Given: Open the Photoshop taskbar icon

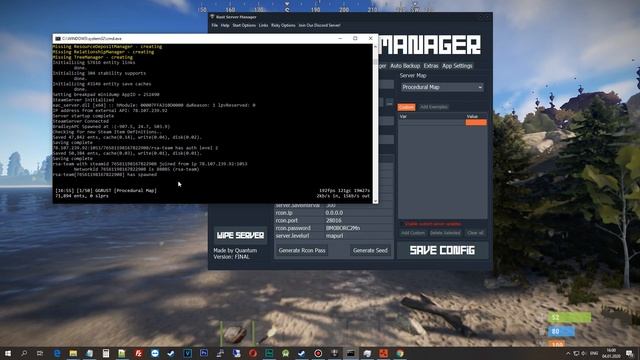Looking at the screenshot, I should [x=204, y=353].
